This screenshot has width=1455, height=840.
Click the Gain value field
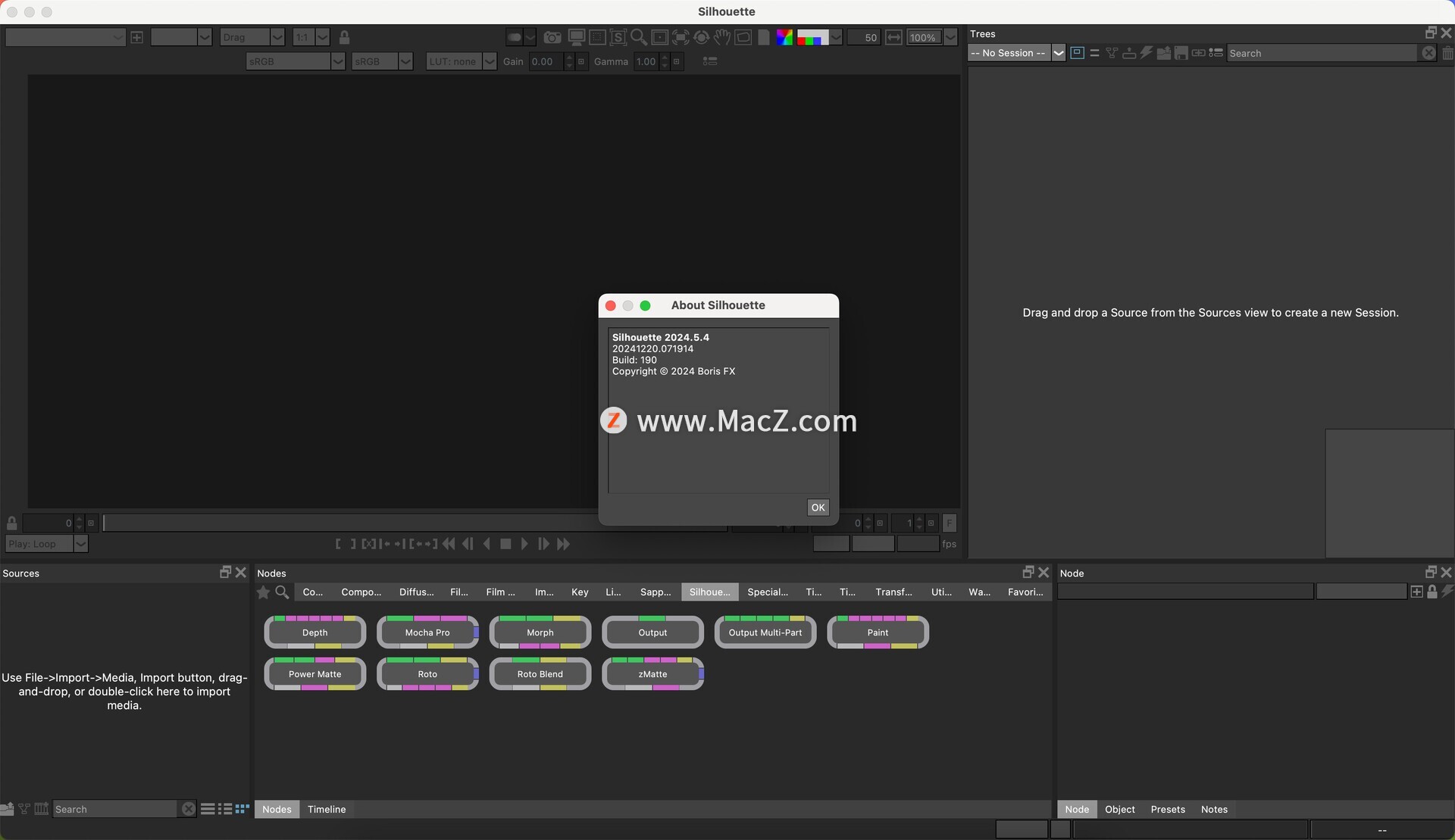(x=546, y=61)
